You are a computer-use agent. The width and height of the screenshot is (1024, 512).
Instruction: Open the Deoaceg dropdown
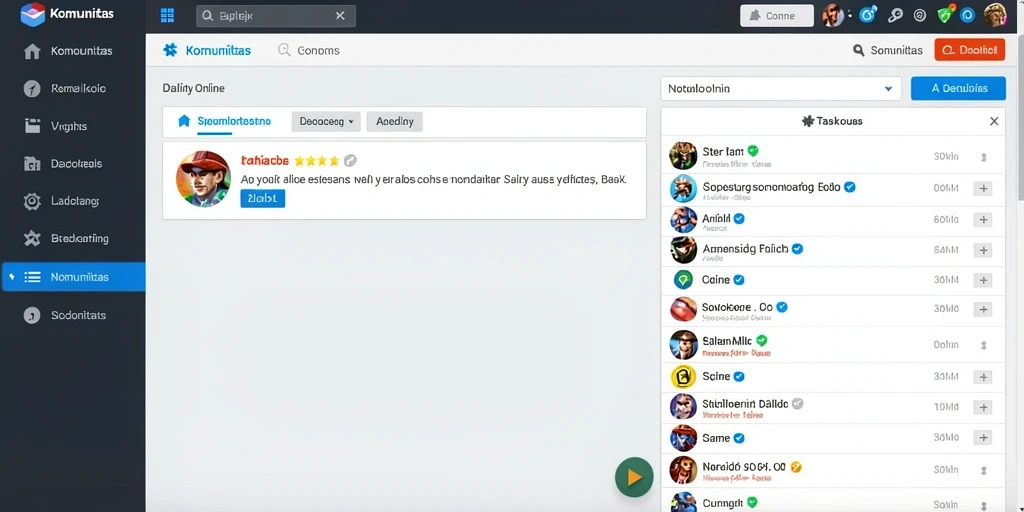coord(325,121)
